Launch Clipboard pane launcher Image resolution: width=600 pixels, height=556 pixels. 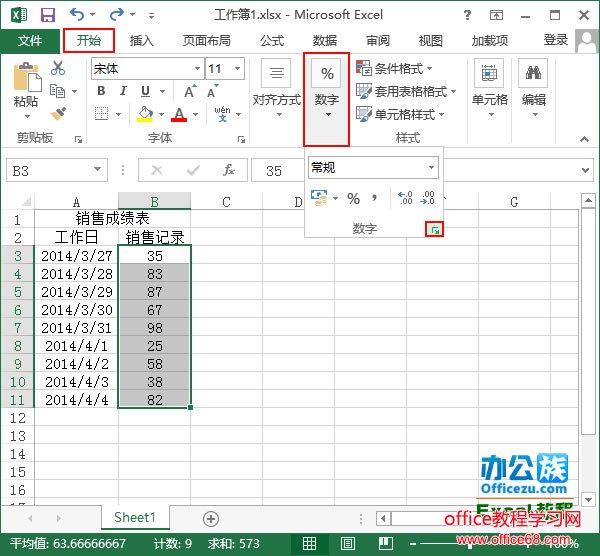[78, 139]
